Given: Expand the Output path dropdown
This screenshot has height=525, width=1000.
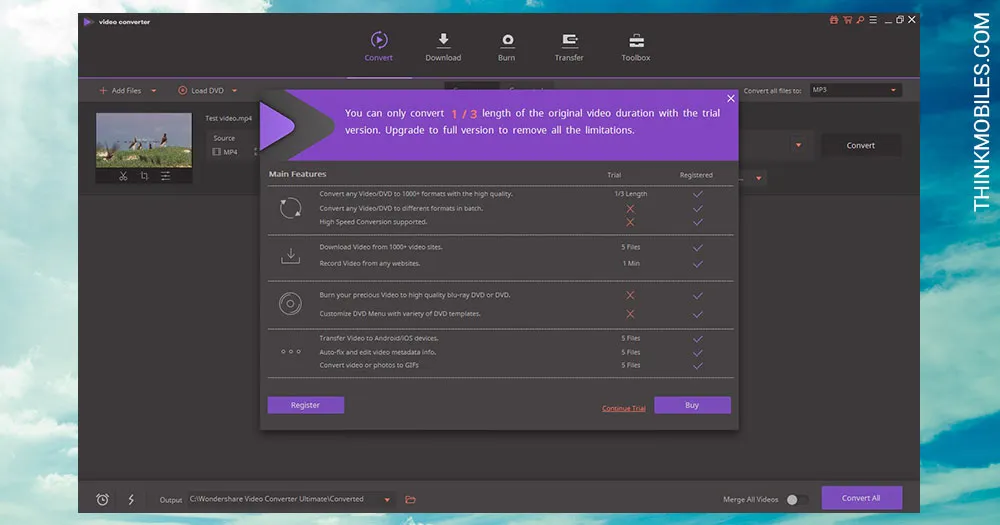Looking at the screenshot, I should [x=386, y=499].
